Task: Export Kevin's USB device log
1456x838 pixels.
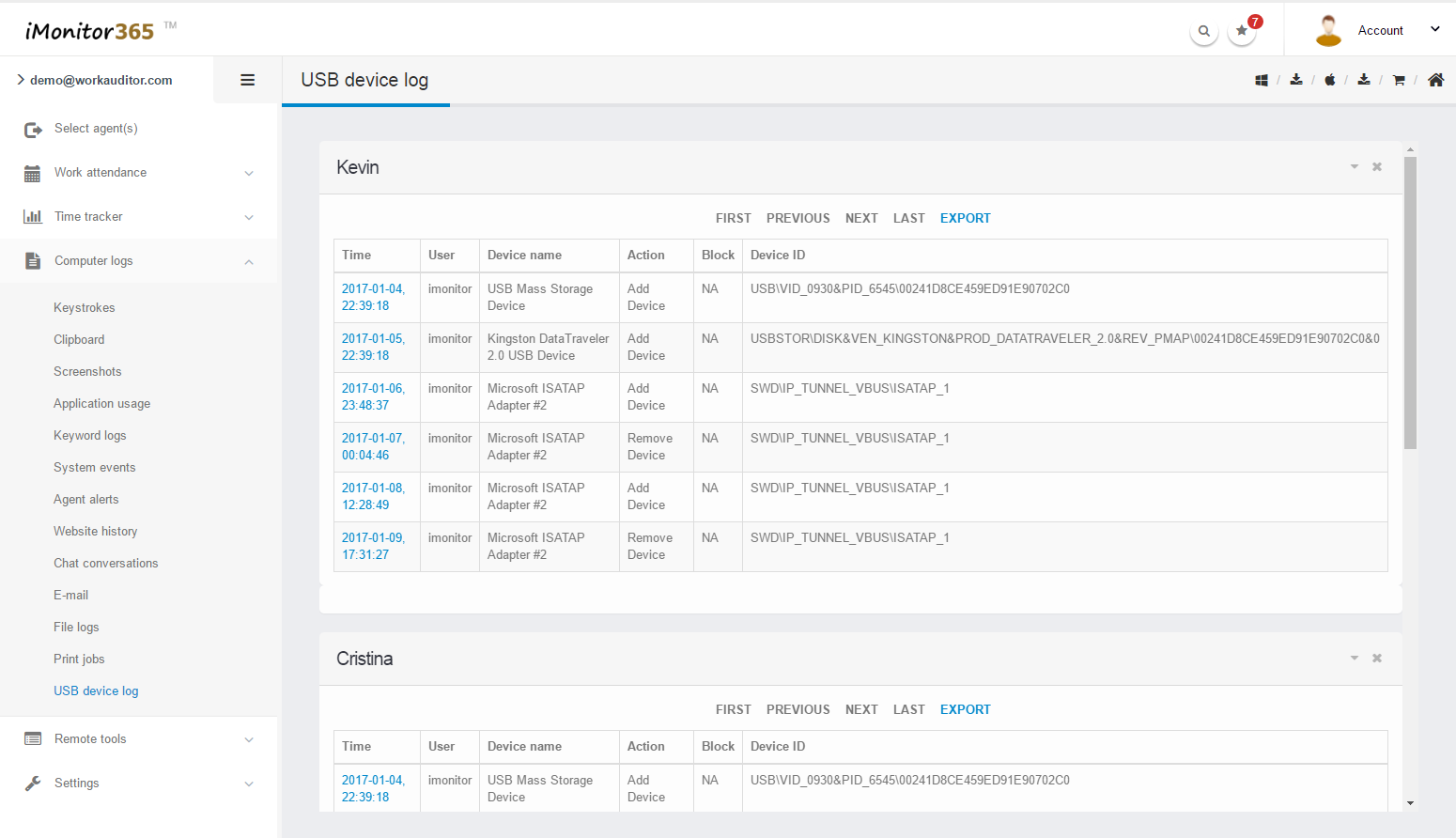Action: click(x=965, y=218)
